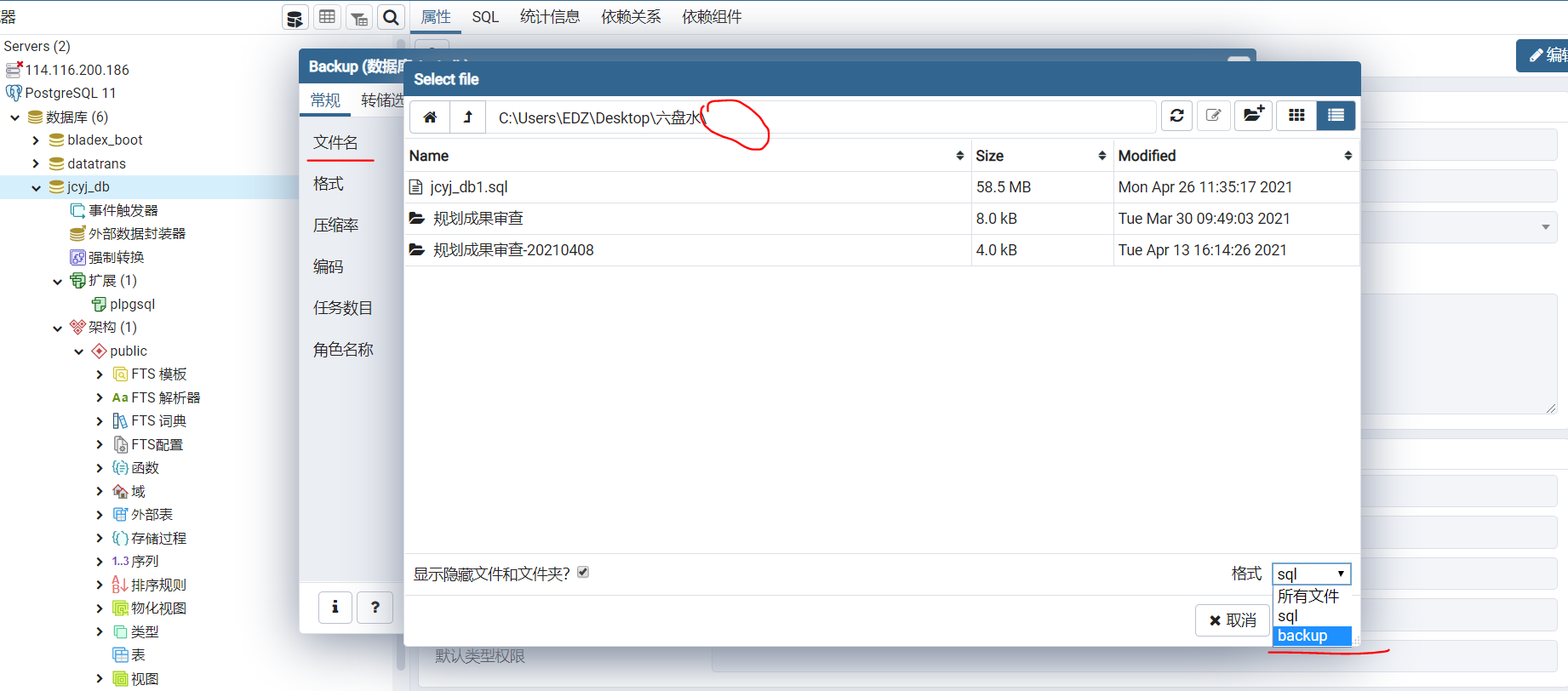Expand the FTS 模板 node

pyautogui.click(x=100, y=374)
